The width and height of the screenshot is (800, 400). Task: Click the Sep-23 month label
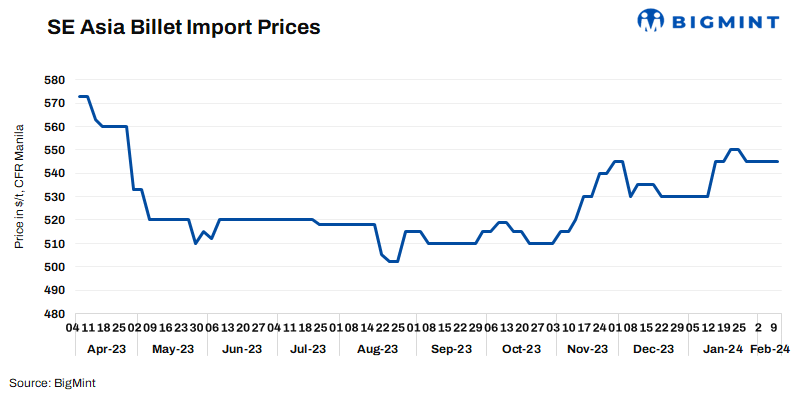451,349
